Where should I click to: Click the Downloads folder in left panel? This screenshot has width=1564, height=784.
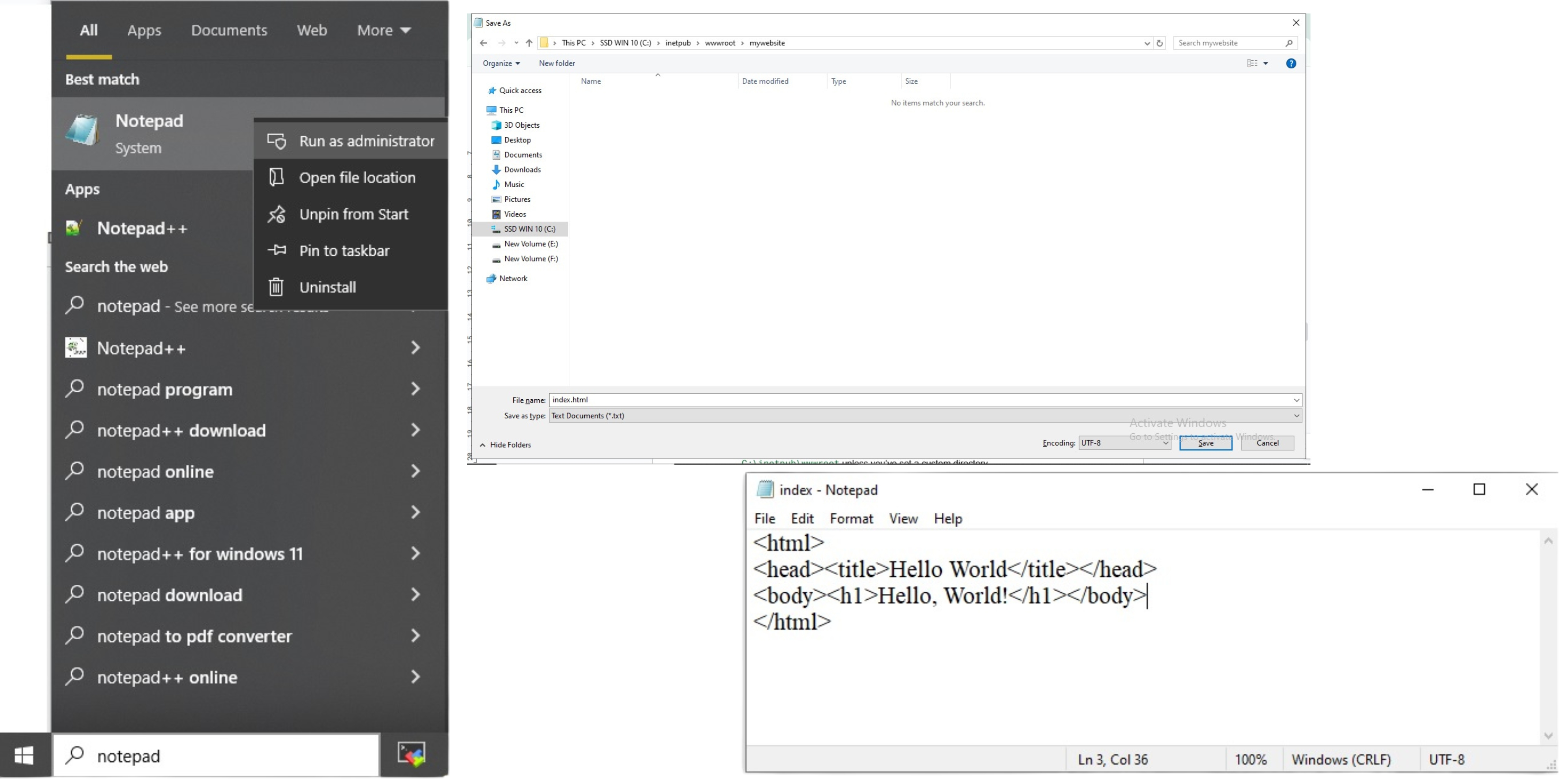522,169
